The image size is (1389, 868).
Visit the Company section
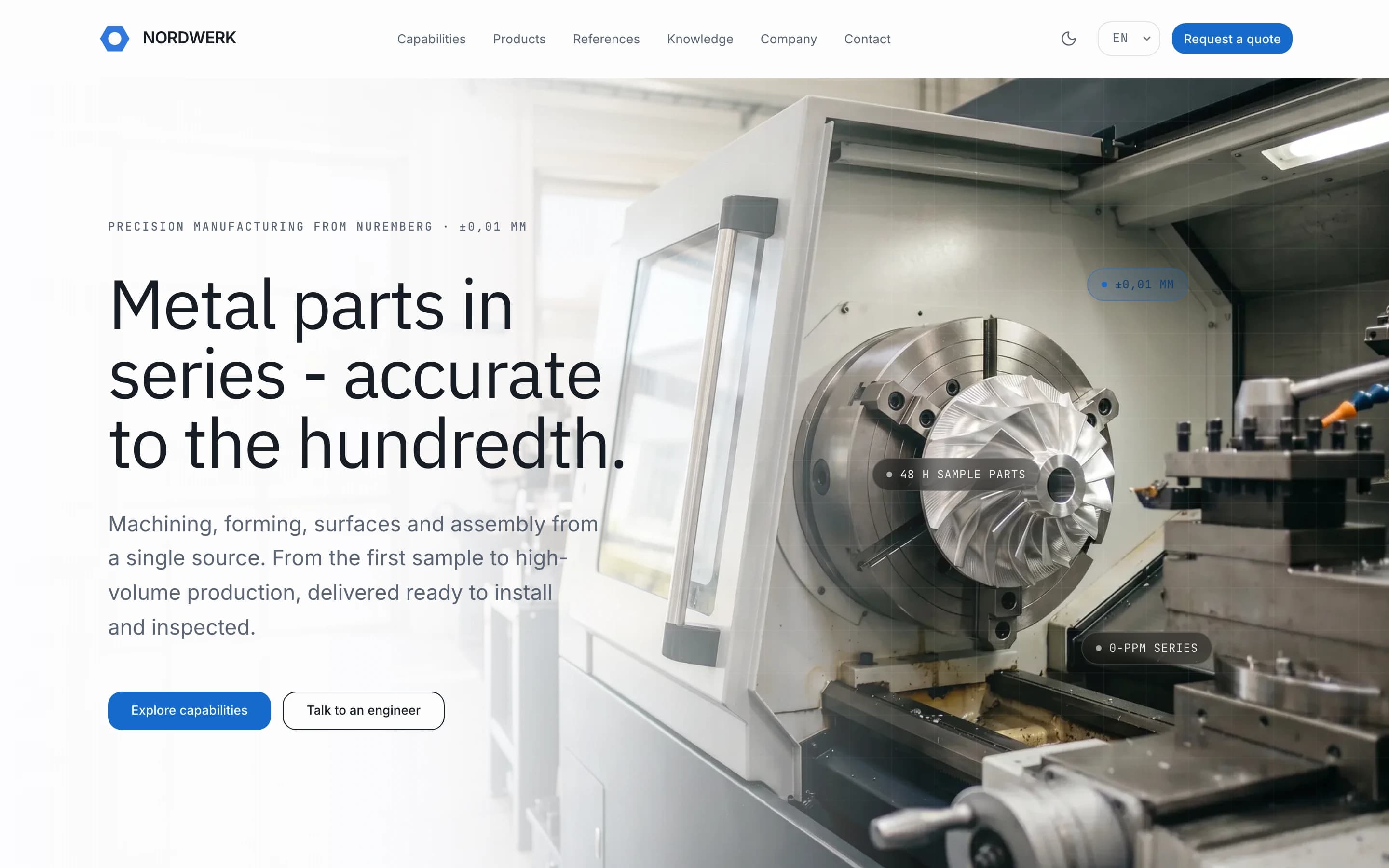[x=788, y=39]
